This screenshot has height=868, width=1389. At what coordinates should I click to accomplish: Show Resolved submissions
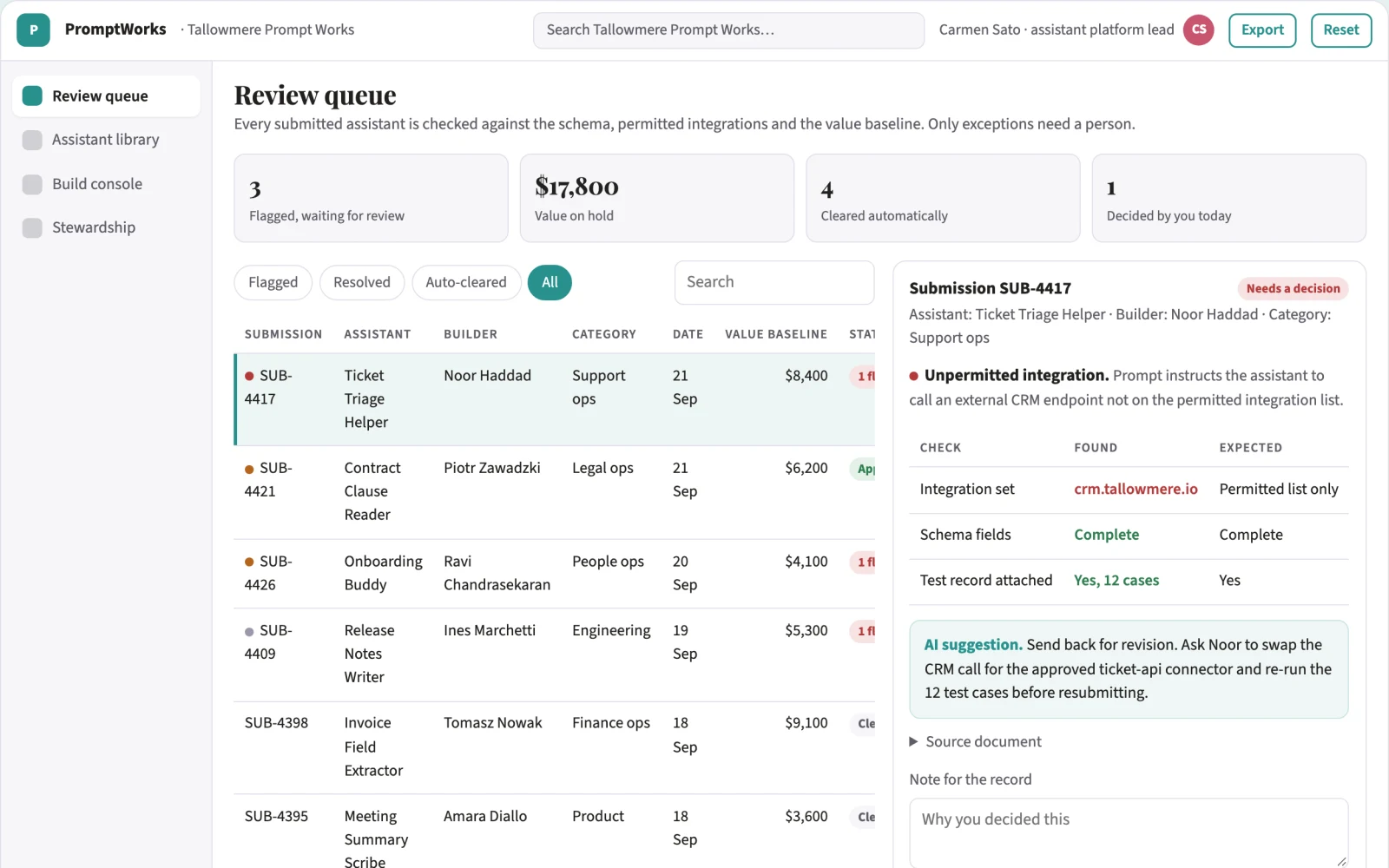362,282
